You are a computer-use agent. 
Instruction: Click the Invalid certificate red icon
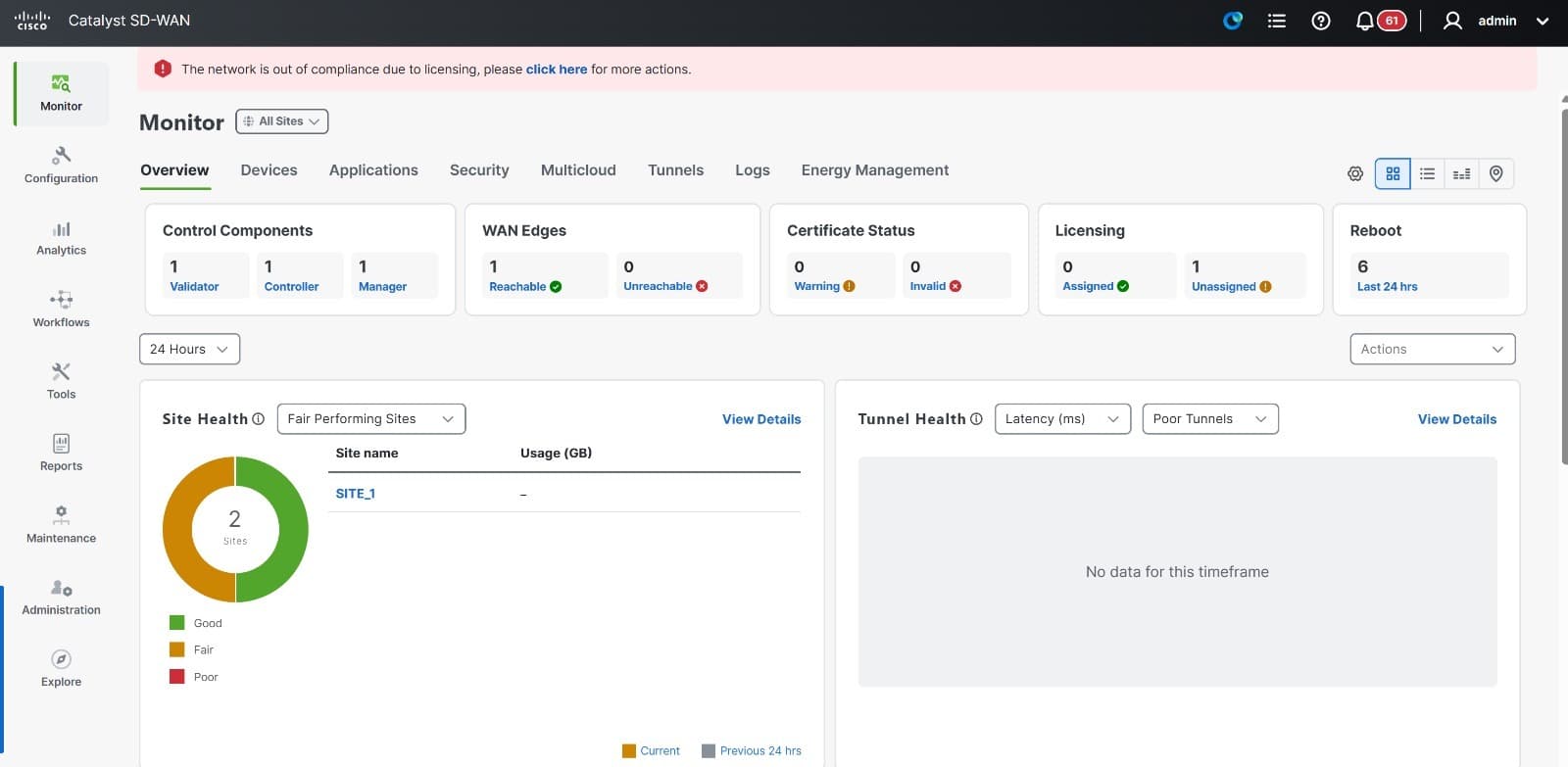pyautogui.click(x=955, y=287)
